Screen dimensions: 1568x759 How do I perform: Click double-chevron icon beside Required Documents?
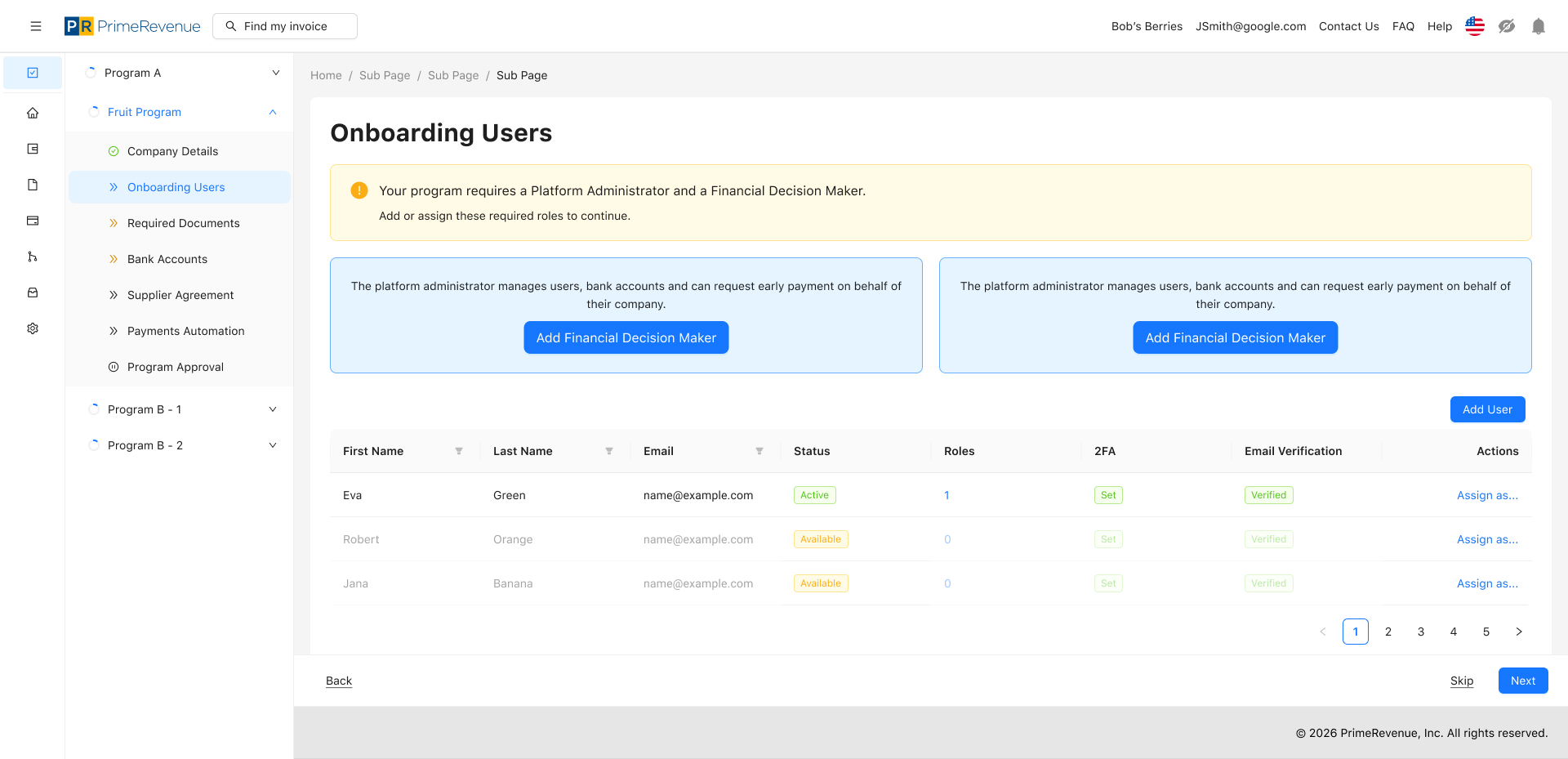114,223
